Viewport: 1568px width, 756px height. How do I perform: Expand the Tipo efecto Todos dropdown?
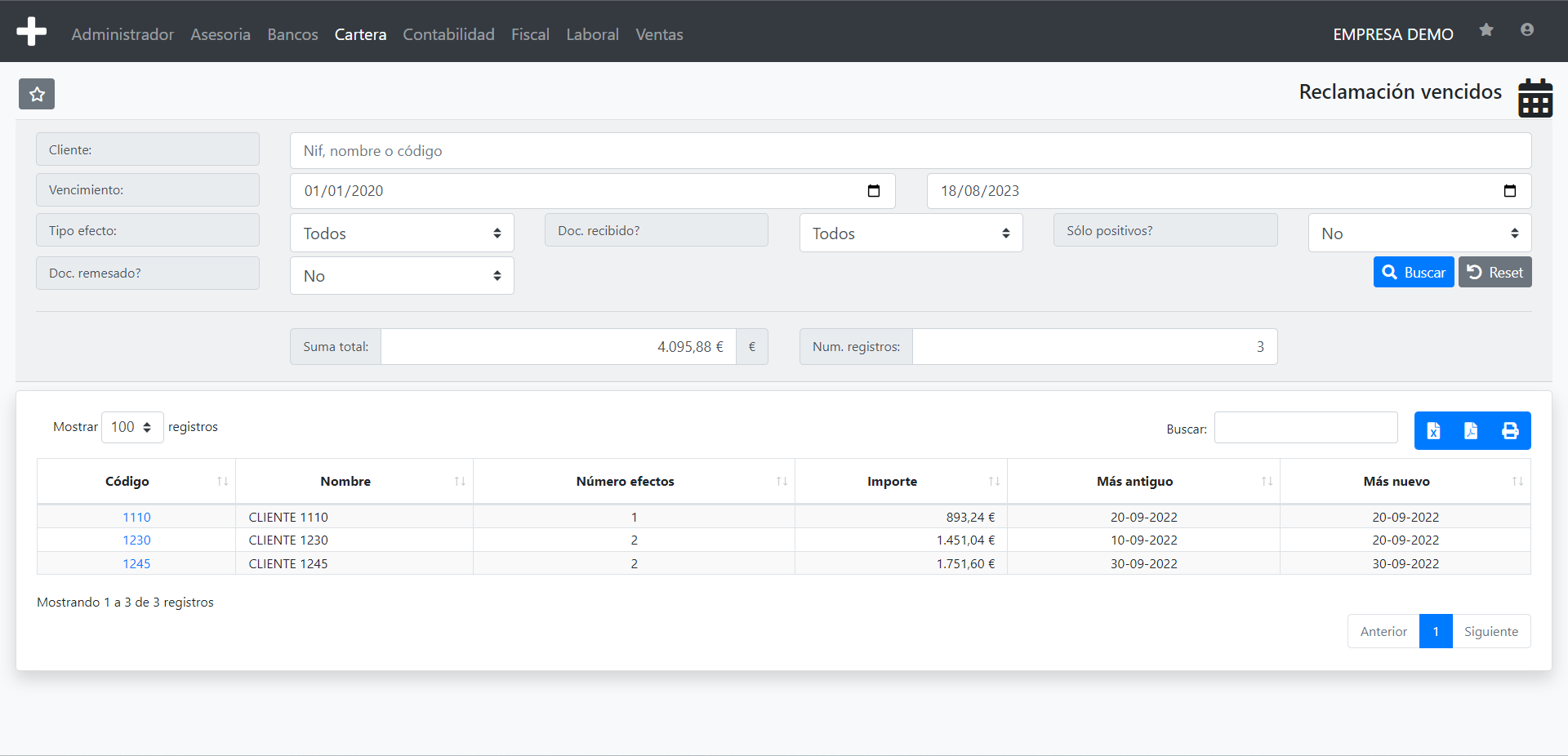402,233
